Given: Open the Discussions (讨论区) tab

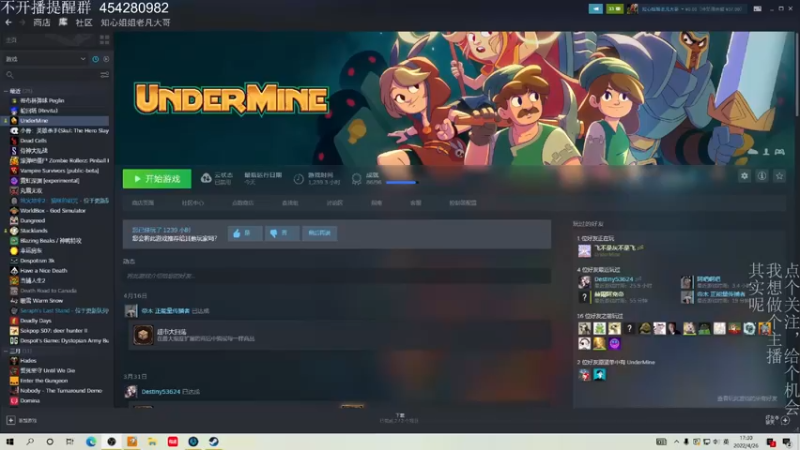Looking at the screenshot, I should coord(335,203).
